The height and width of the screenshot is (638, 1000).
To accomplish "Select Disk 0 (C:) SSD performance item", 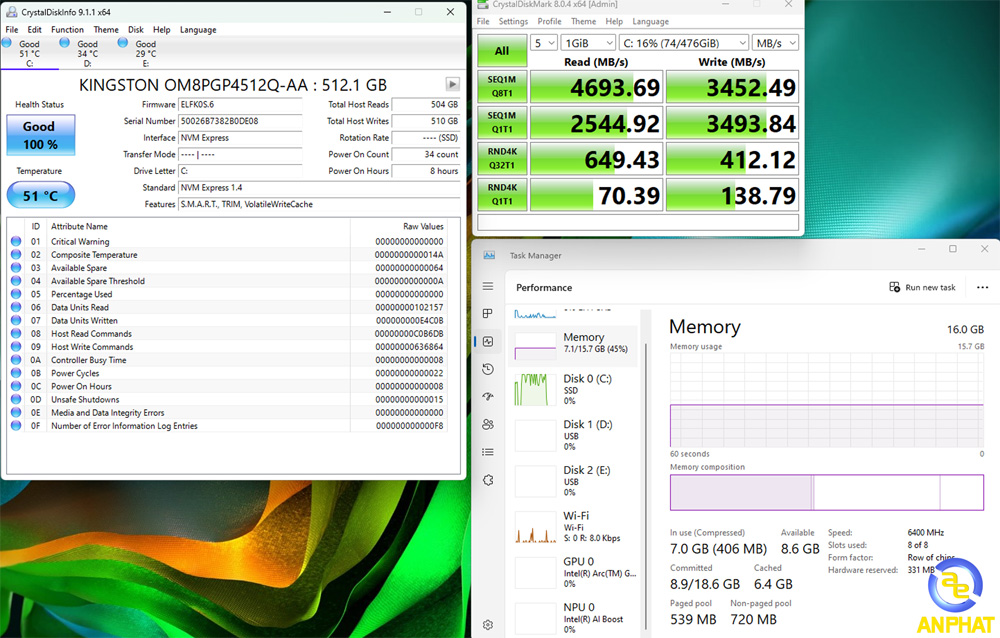I will [x=573, y=389].
